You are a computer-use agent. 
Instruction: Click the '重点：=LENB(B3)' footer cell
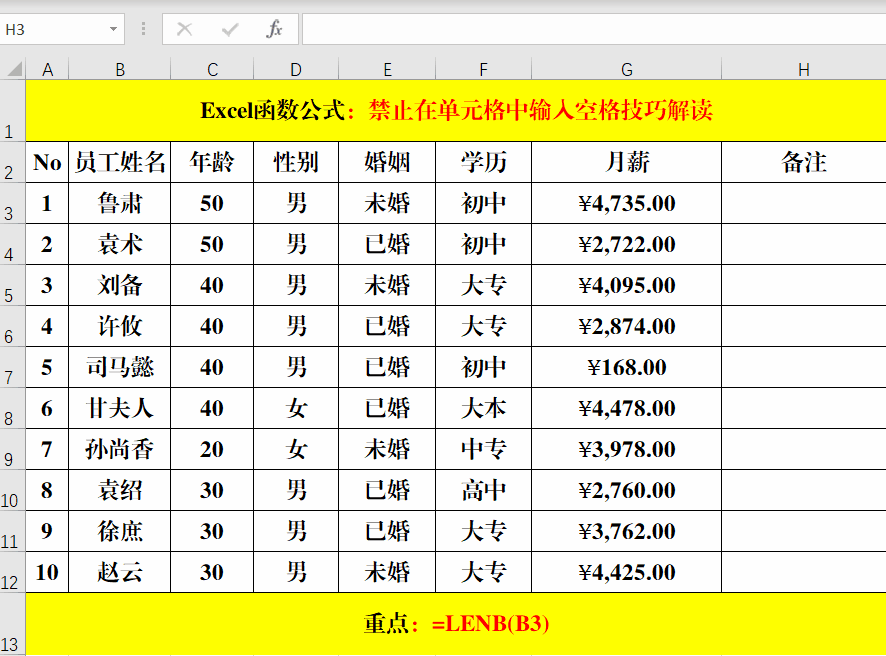pos(456,624)
